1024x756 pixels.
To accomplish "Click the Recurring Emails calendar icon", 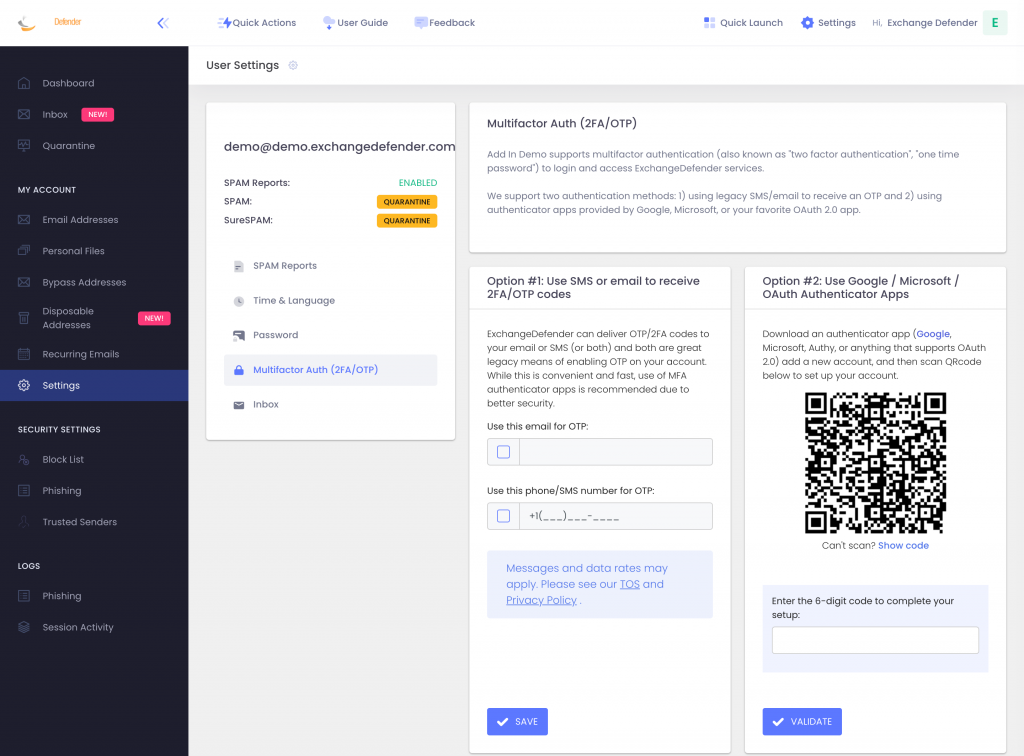I will pos(24,354).
